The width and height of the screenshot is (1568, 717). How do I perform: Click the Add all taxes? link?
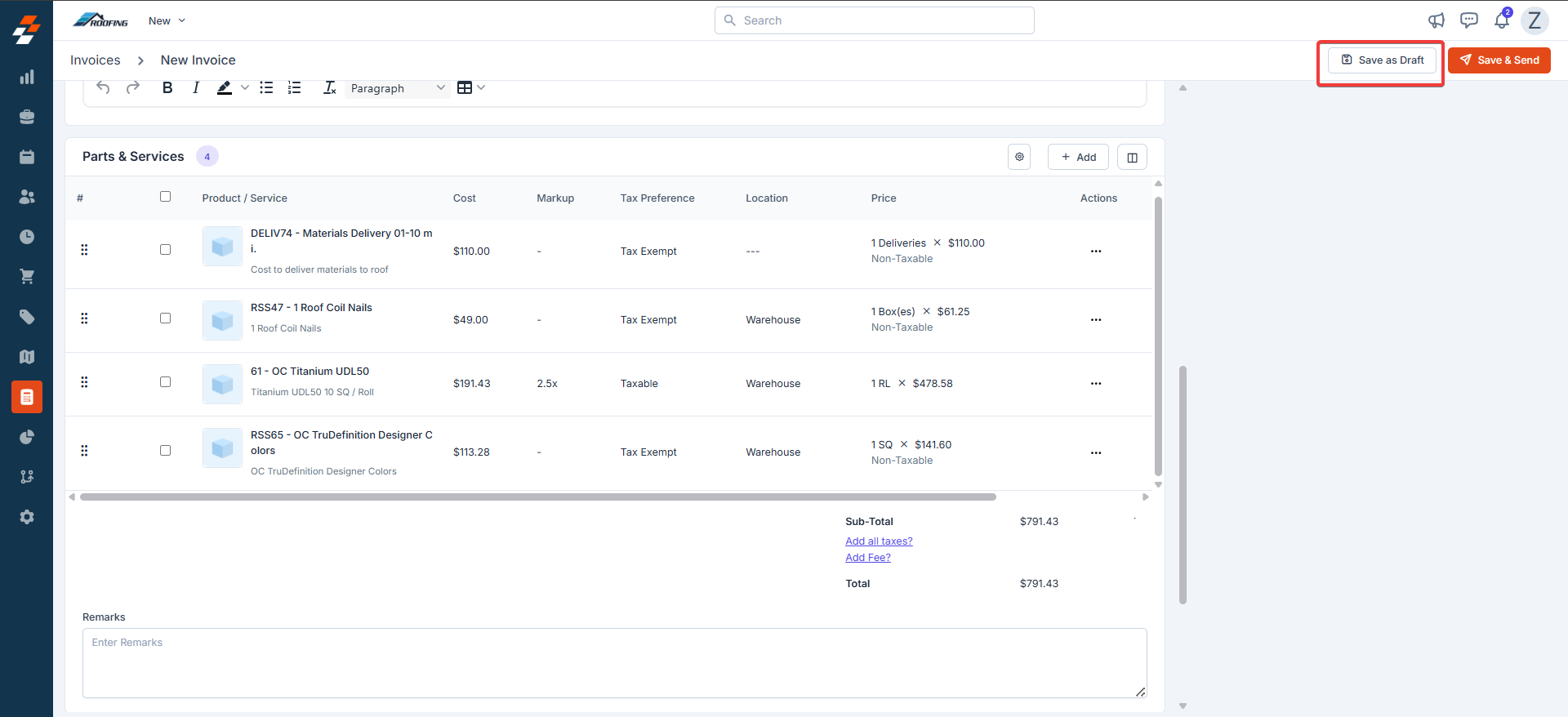(x=879, y=541)
